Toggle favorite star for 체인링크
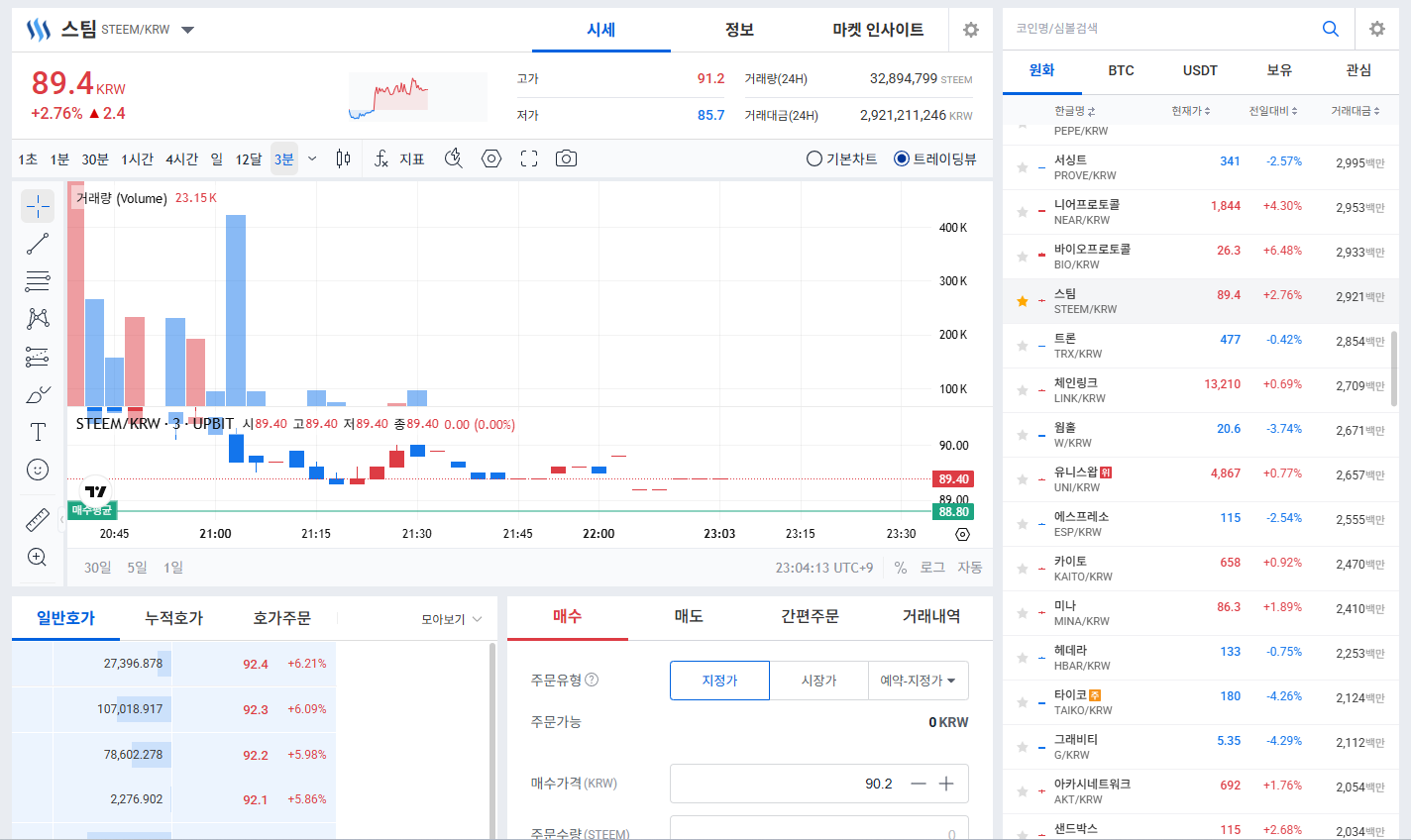This screenshot has width=1411, height=840. 1022,390
